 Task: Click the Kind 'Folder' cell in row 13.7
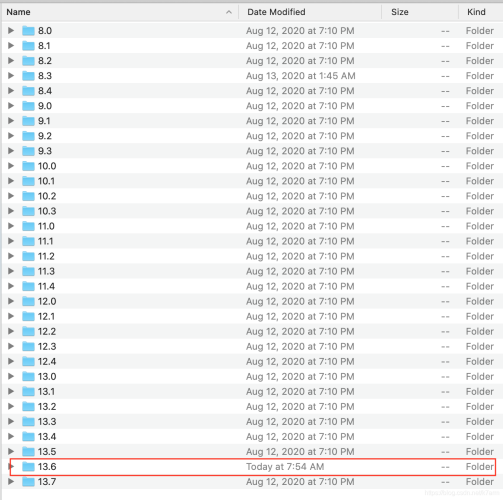click(x=480, y=482)
